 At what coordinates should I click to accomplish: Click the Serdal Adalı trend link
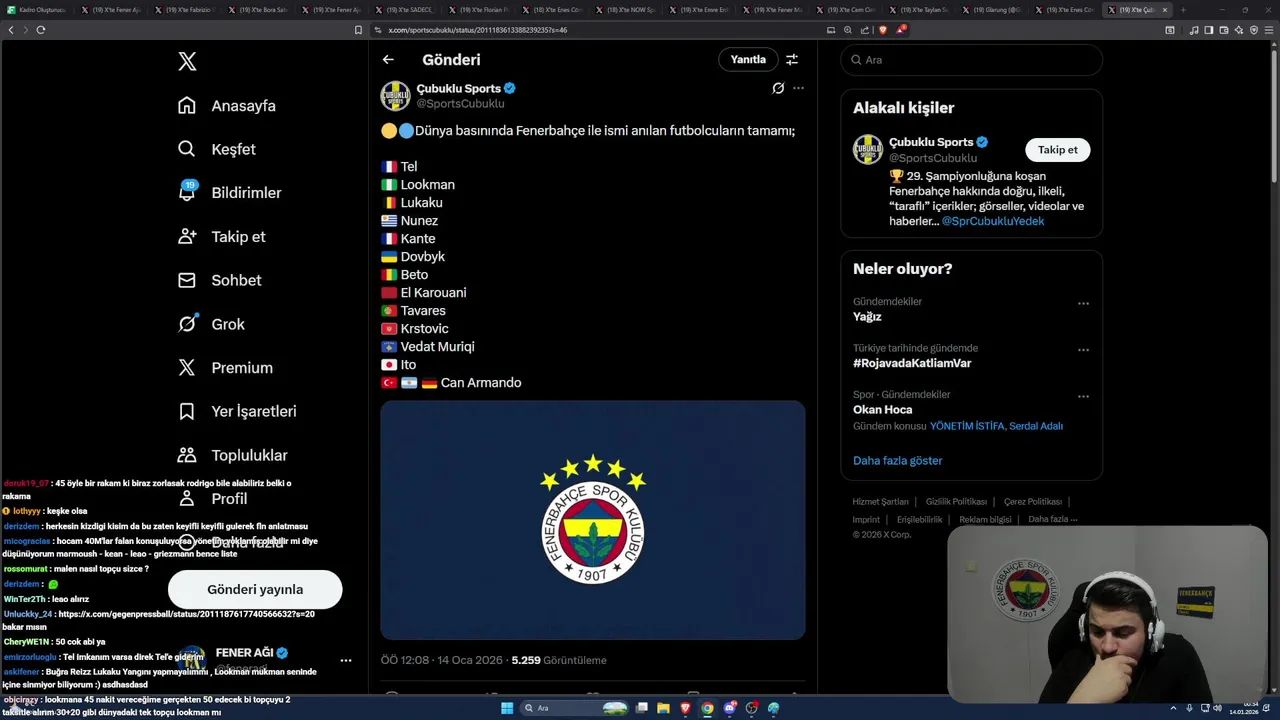pyautogui.click(x=1036, y=426)
